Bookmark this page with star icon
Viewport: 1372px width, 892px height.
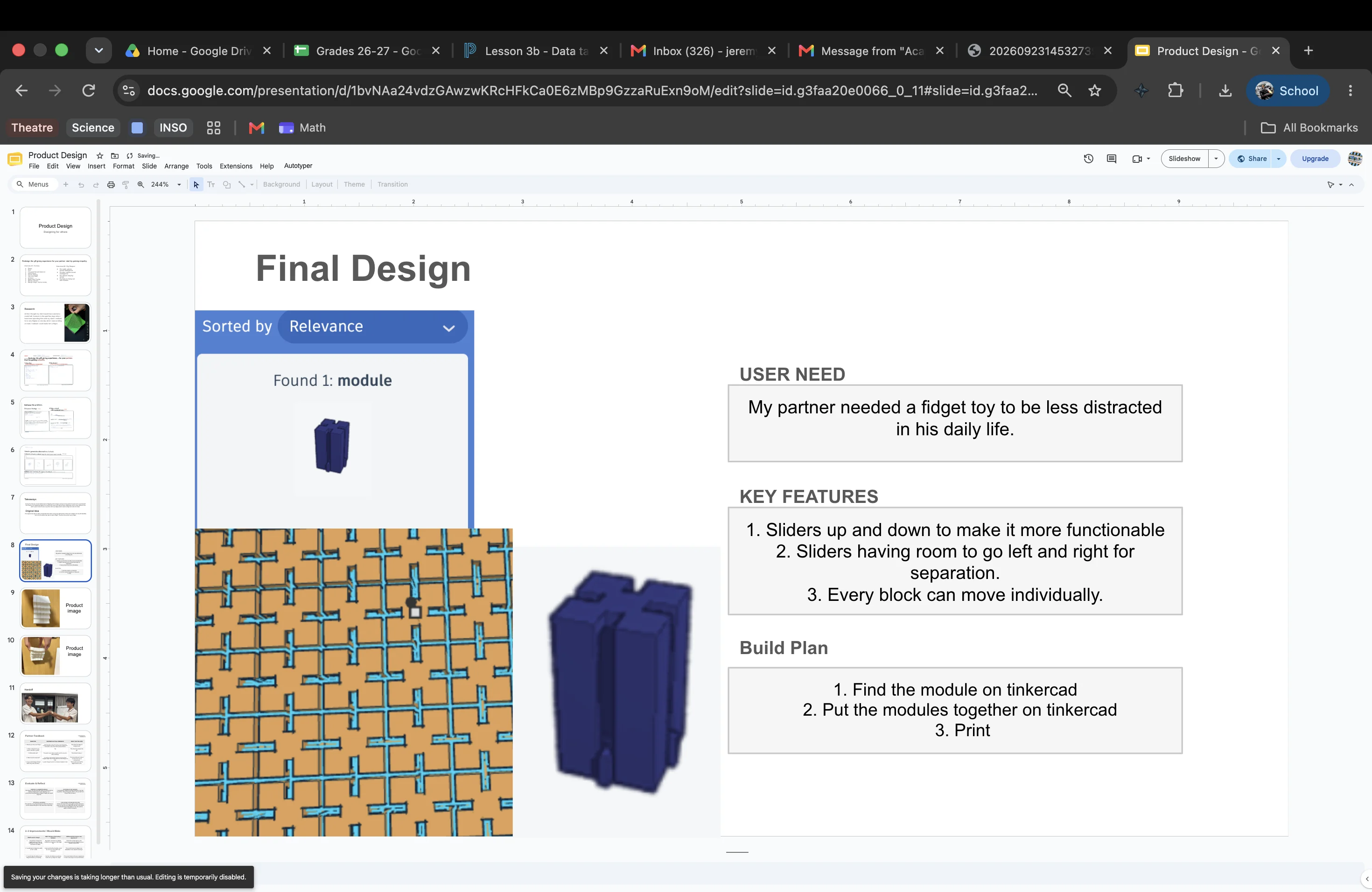[1095, 91]
